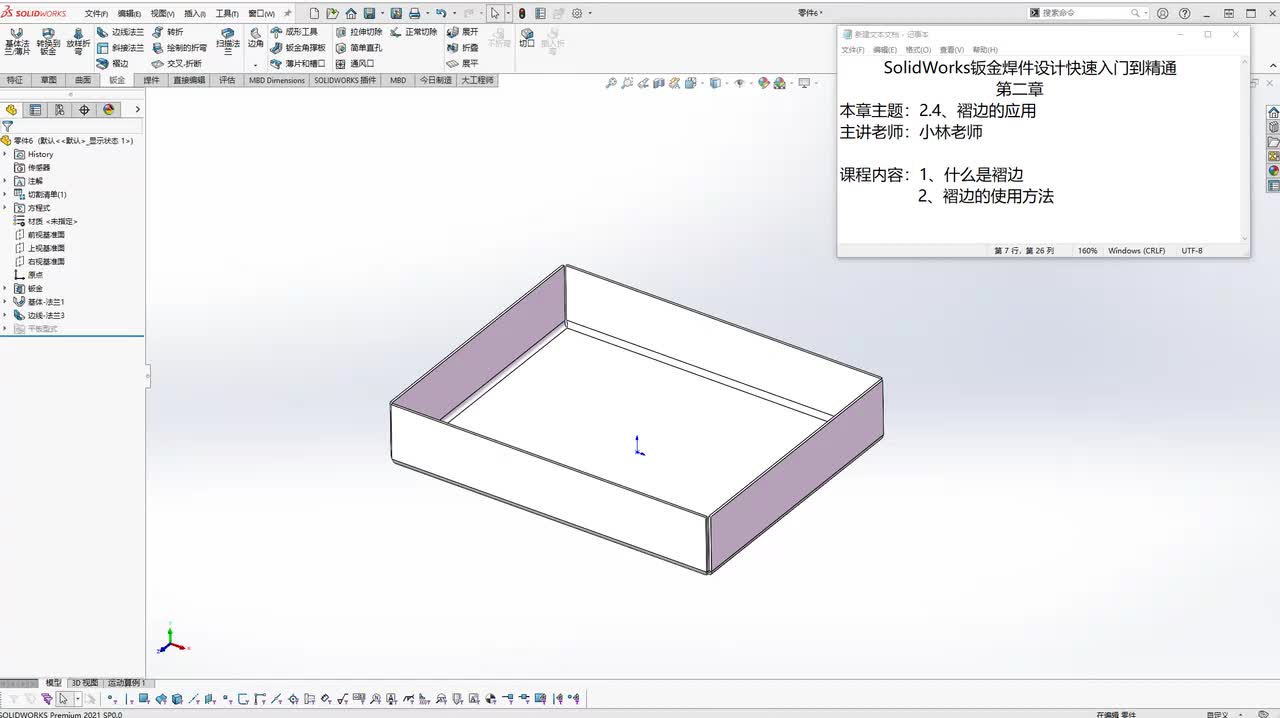This screenshot has width=1280, height=718.
Task: Switch to the 草图 sketch tab
Action: point(48,80)
